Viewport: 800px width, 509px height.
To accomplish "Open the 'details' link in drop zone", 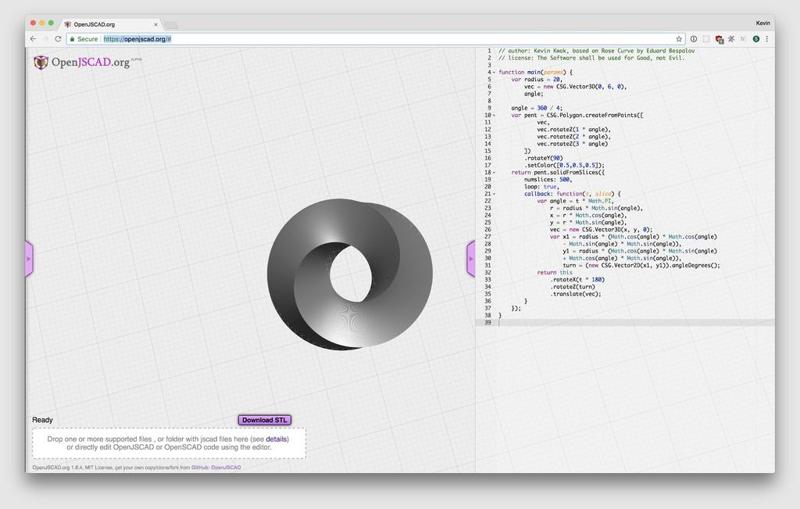I will click(276, 439).
